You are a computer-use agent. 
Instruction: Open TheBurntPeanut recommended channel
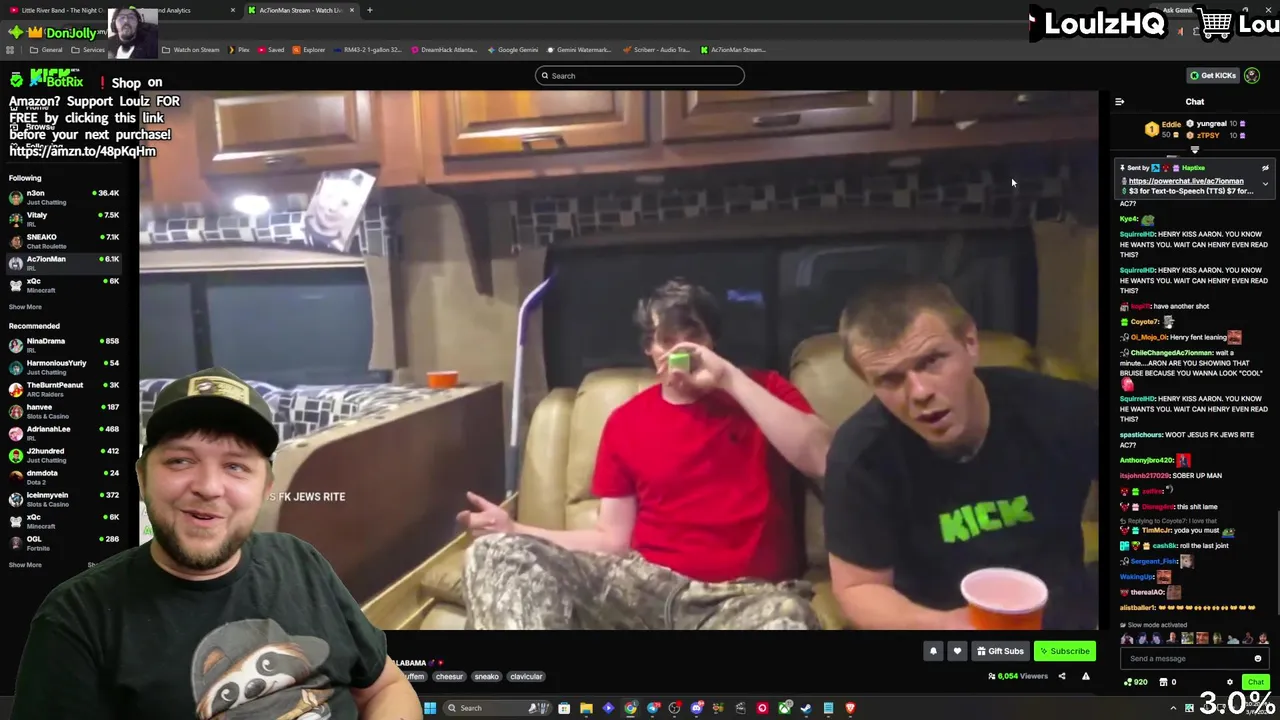coord(64,389)
